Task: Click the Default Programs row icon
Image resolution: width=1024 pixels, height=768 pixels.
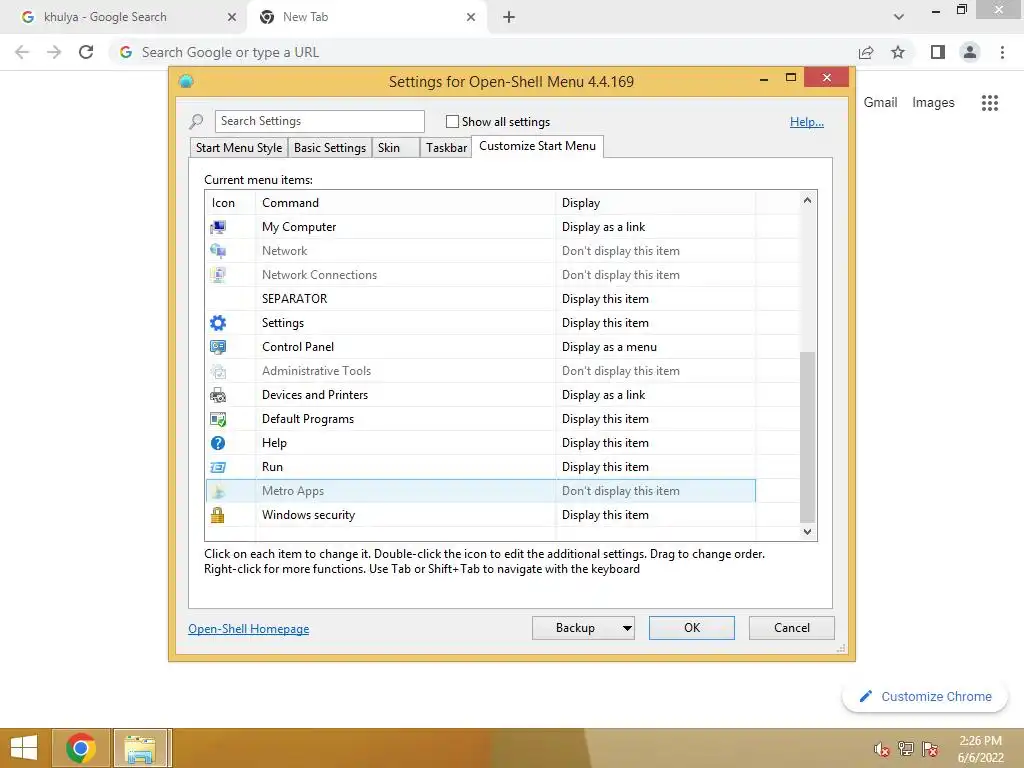Action: click(217, 419)
